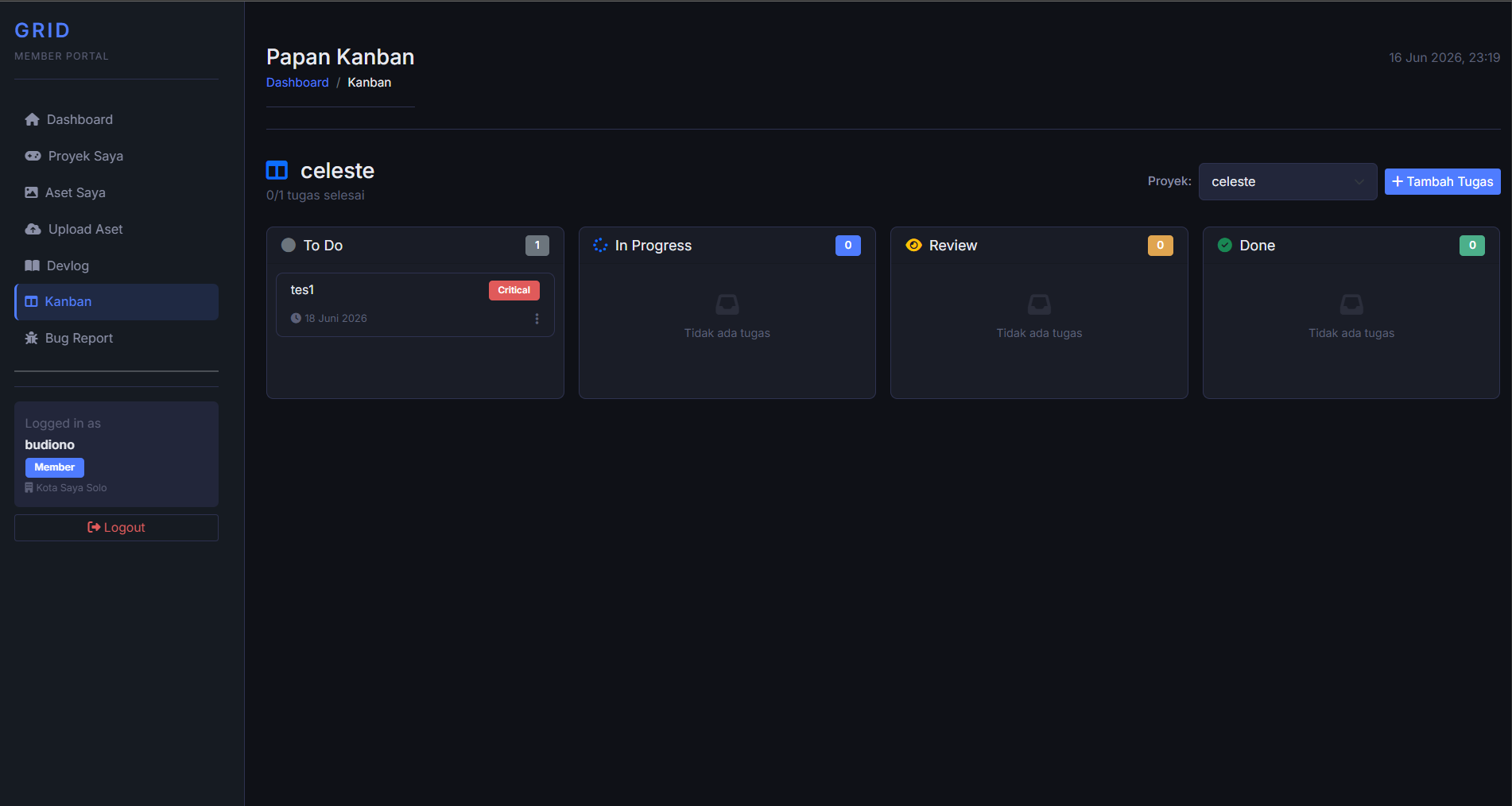The width and height of the screenshot is (1512, 806).
Task: Click the orange Review count badge
Action: pyautogui.click(x=1161, y=246)
